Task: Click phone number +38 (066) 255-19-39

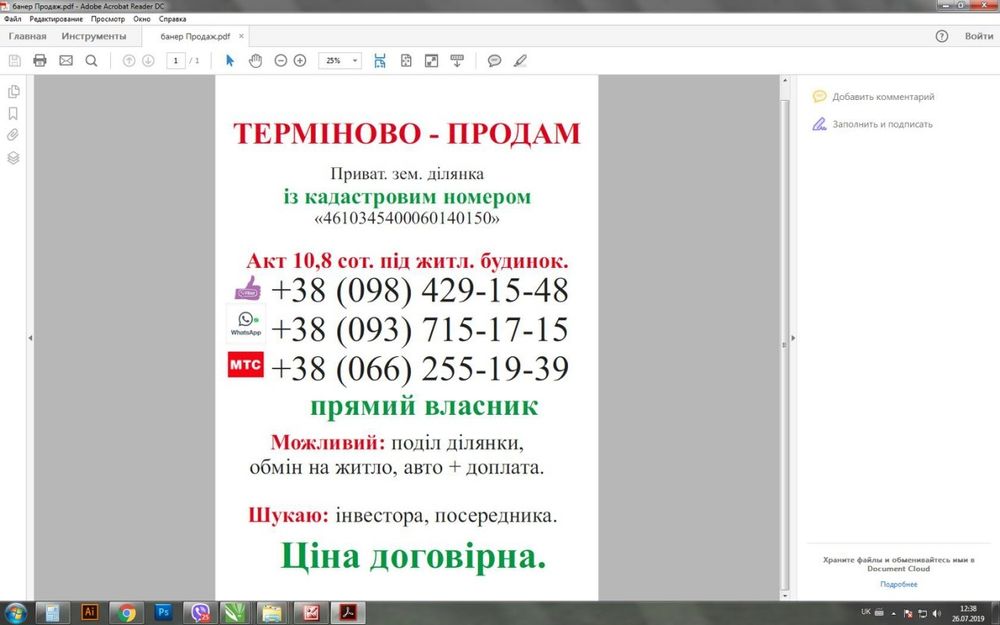Action: point(420,369)
